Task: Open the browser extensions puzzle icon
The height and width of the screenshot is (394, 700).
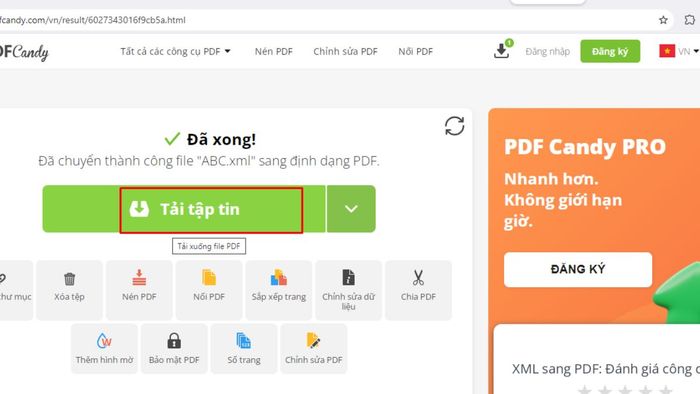Action: (690, 20)
